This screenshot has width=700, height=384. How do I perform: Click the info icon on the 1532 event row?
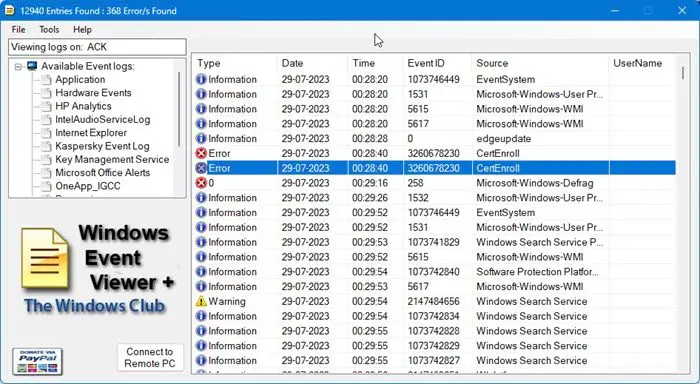[201, 198]
